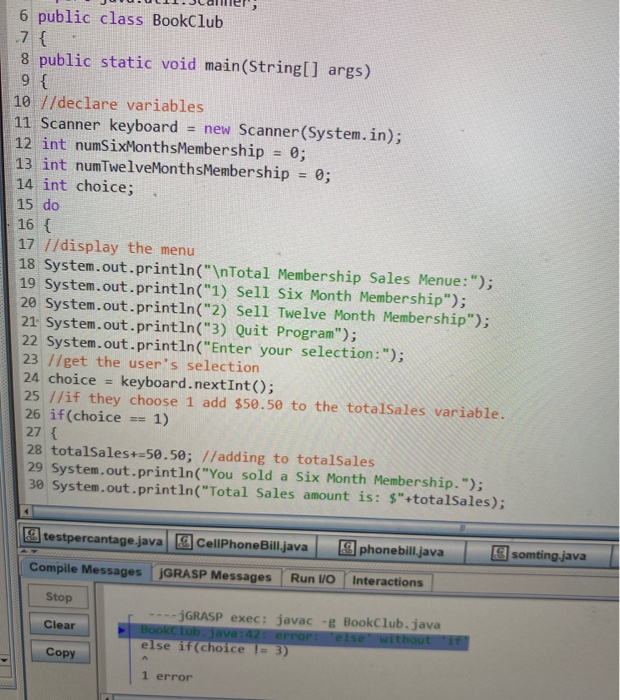The image size is (620, 700).
Task: Open the phonebill.java file tab
Action: [391, 549]
